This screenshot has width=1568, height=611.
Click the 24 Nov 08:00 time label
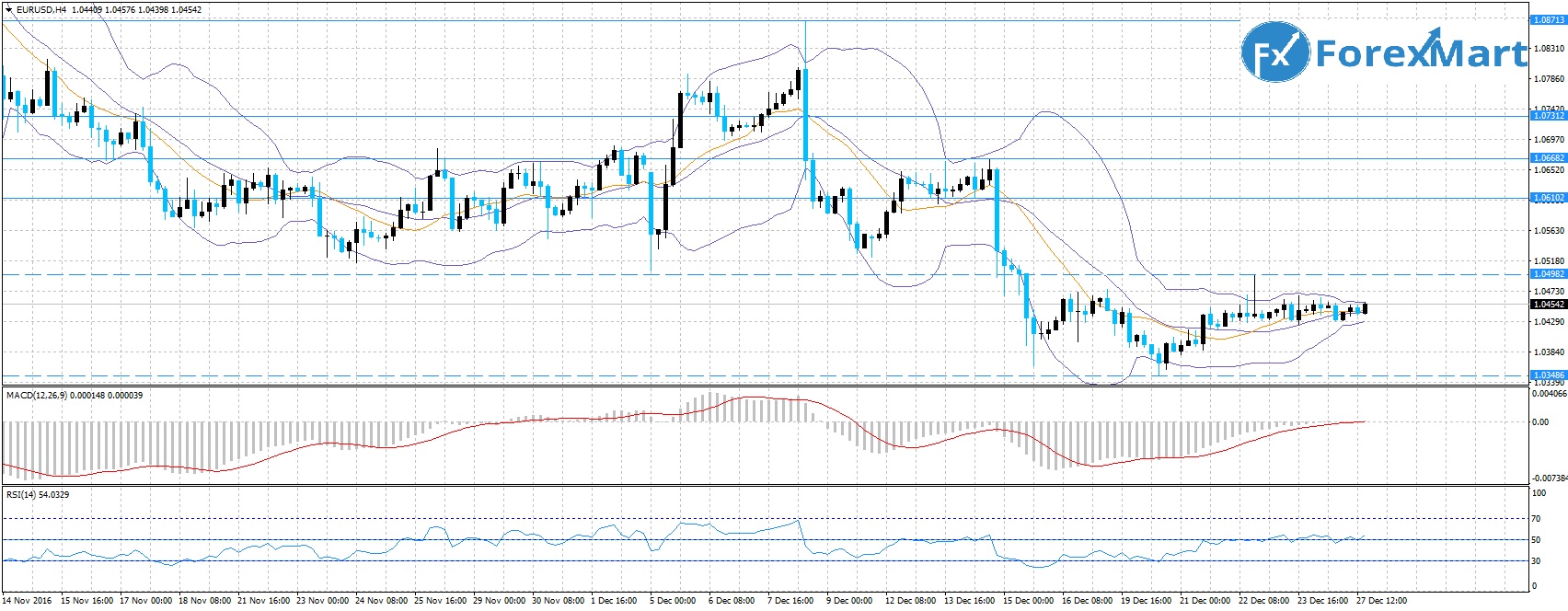381,601
